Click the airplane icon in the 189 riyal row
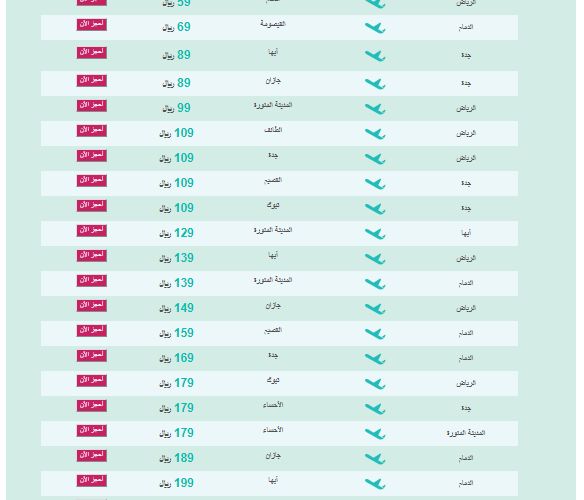 point(375,458)
